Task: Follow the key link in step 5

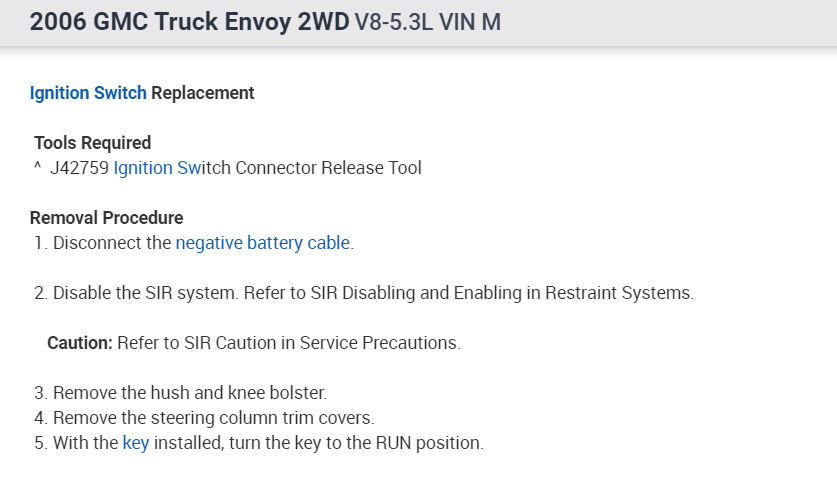Action: tap(135, 442)
